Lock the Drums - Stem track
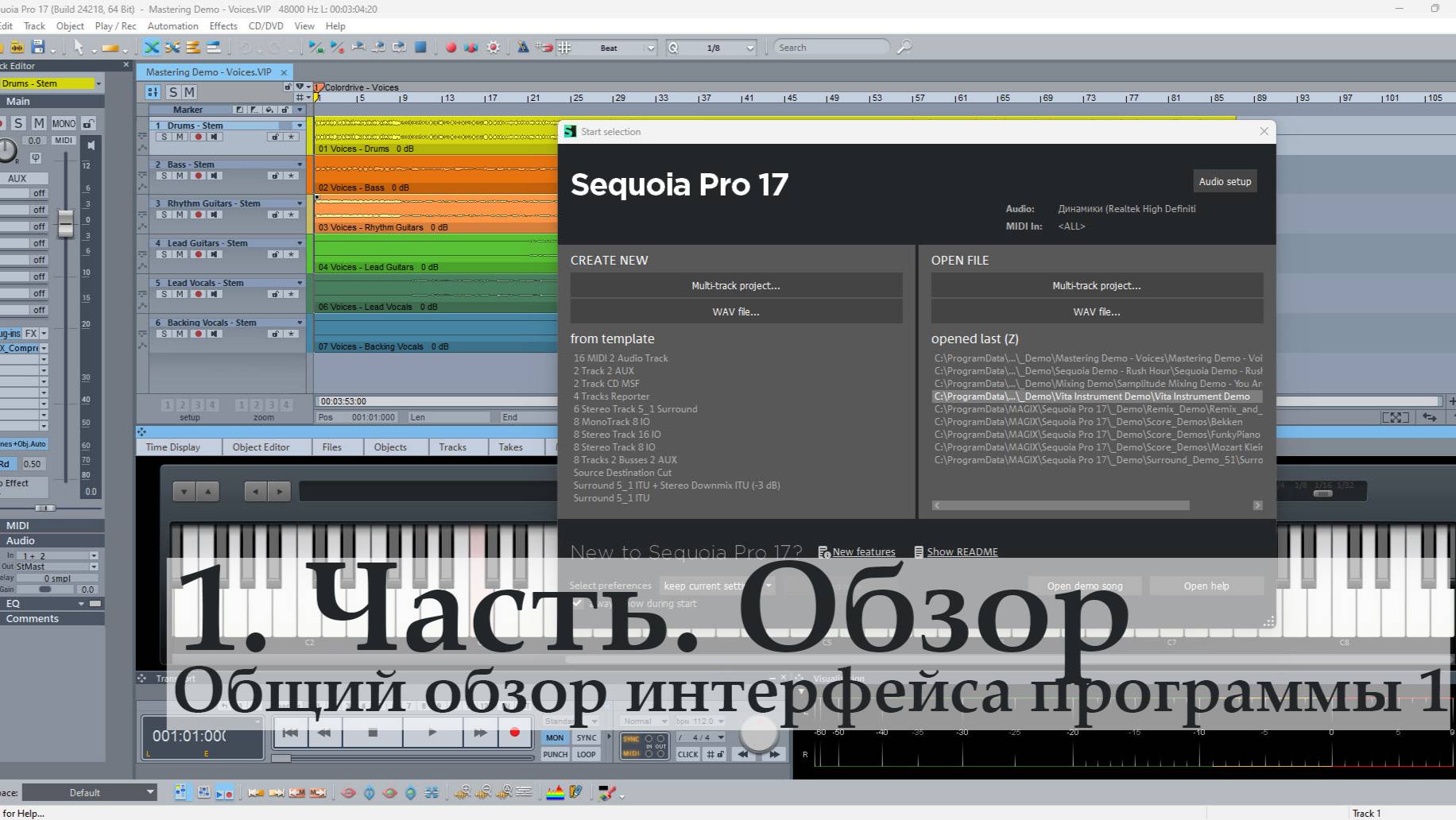Screen dimensions: 1456x820 tap(276, 137)
